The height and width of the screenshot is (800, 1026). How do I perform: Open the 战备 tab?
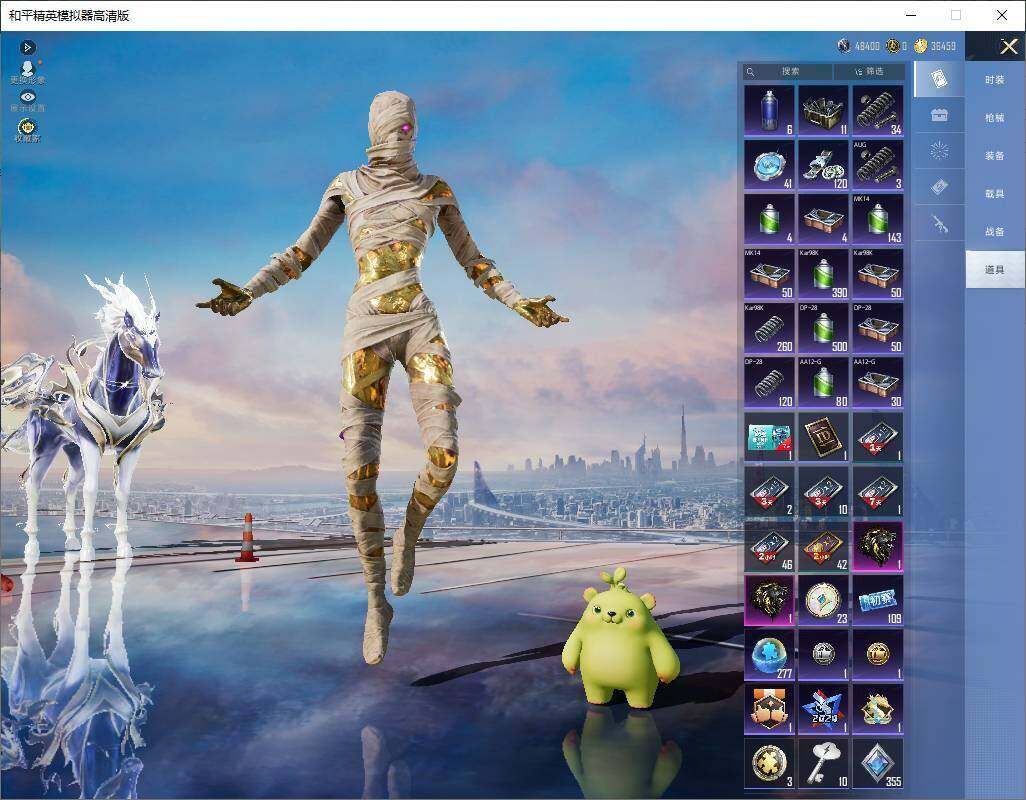[995, 232]
